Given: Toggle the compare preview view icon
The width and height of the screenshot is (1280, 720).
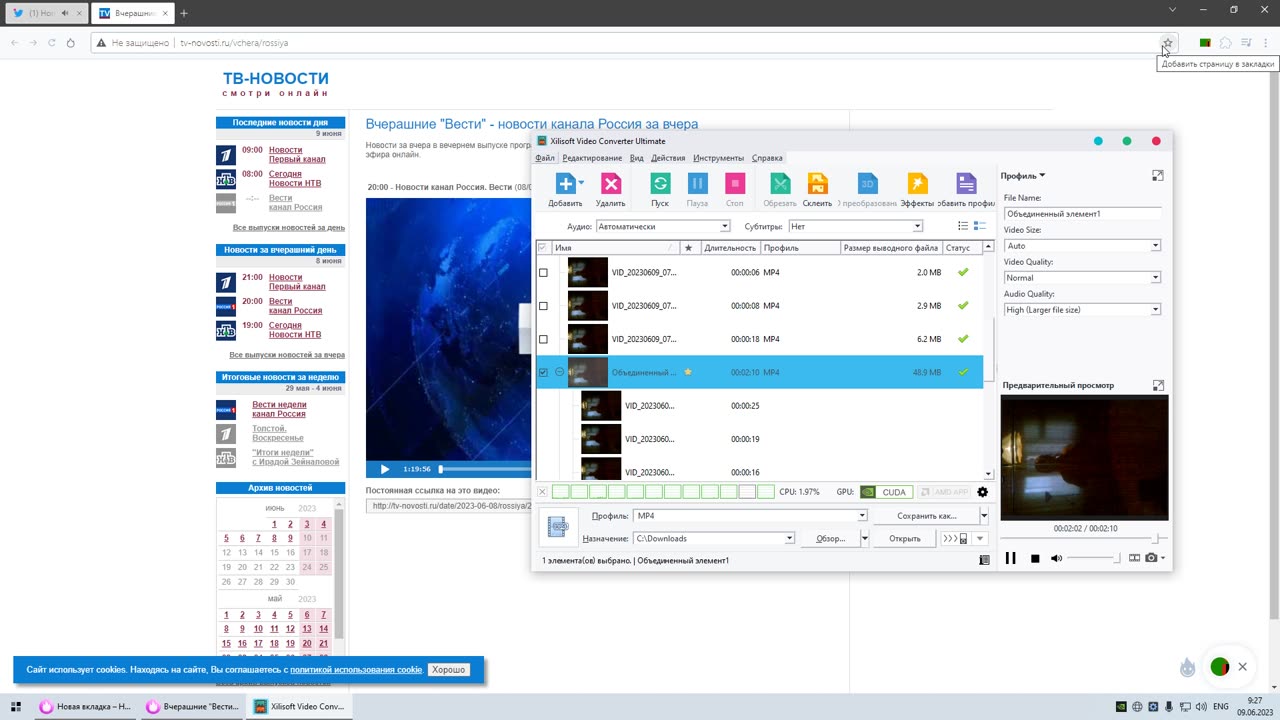Looking at the screenshot, I should [x=1134, y=558].
